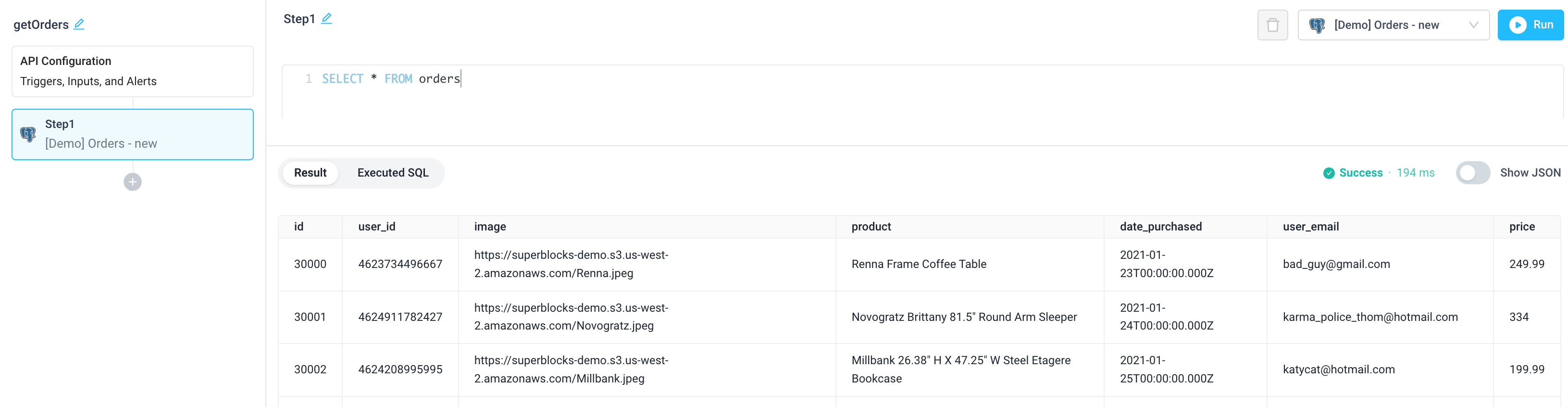The height and width of the screenshot is (407, 1568).
Task: Click the play icon inside Run button
Action: click(1518, 25)
